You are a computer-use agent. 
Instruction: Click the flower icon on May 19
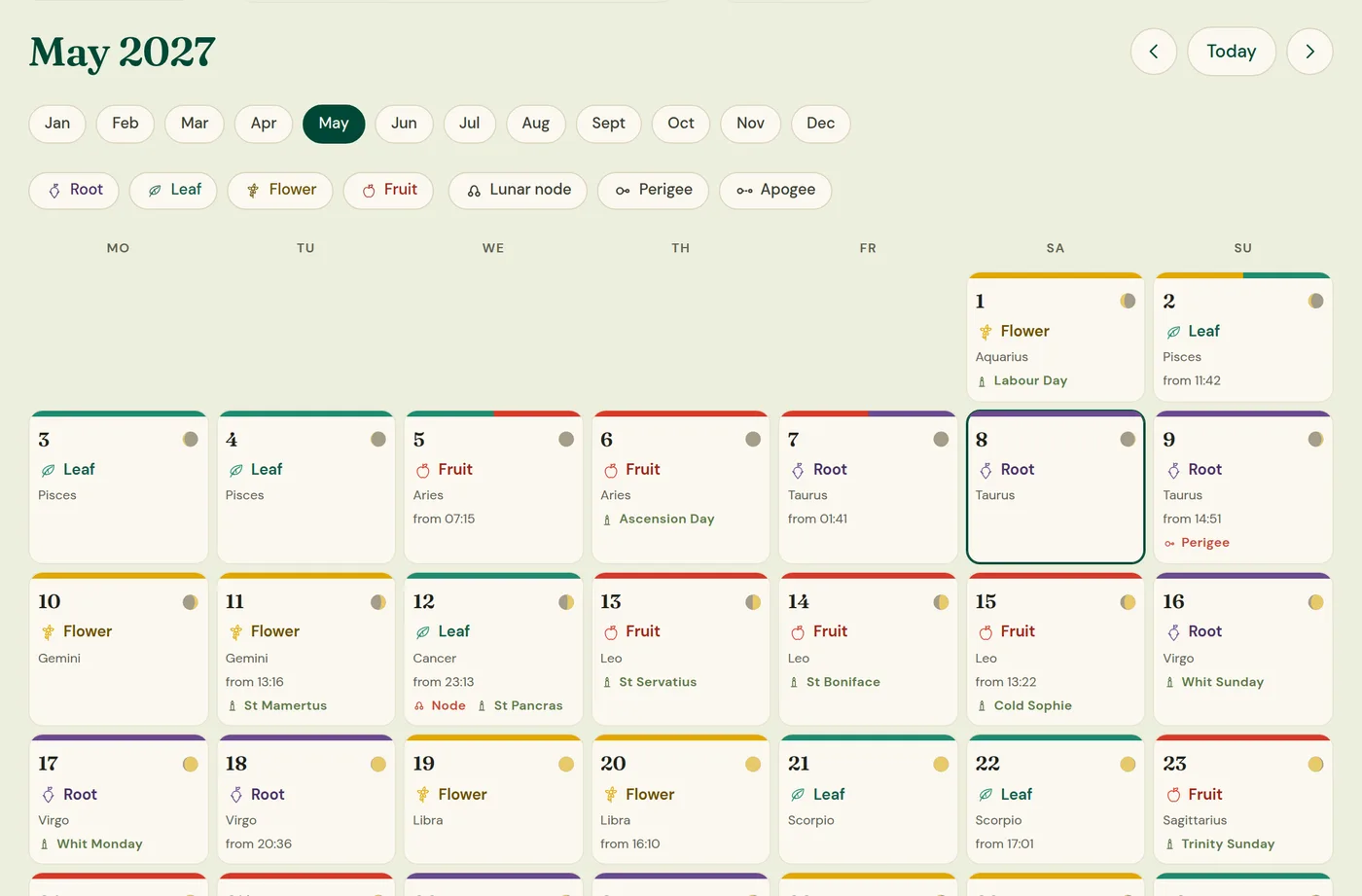[423, 795]
